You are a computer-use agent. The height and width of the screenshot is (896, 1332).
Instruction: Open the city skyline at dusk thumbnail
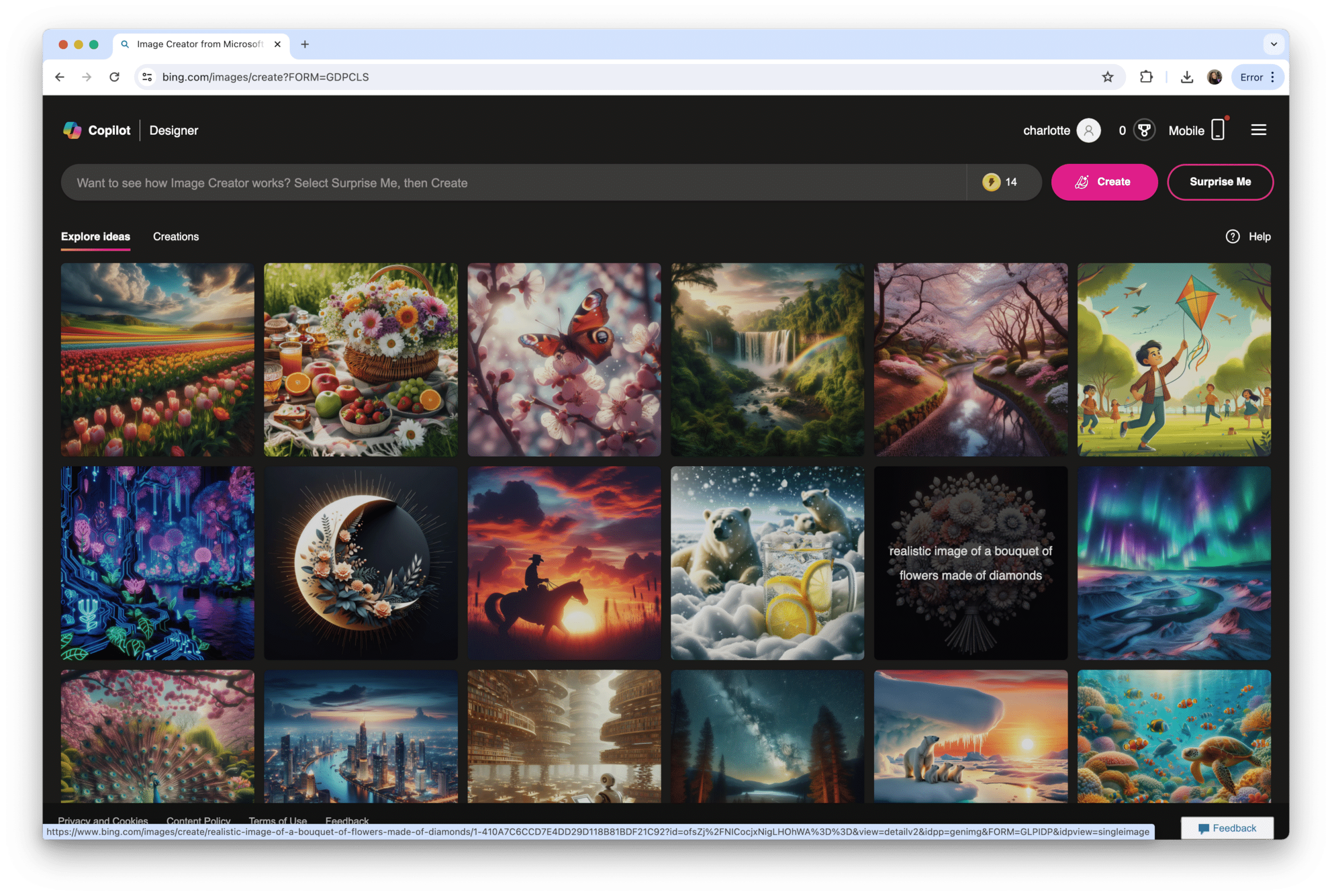361,737
